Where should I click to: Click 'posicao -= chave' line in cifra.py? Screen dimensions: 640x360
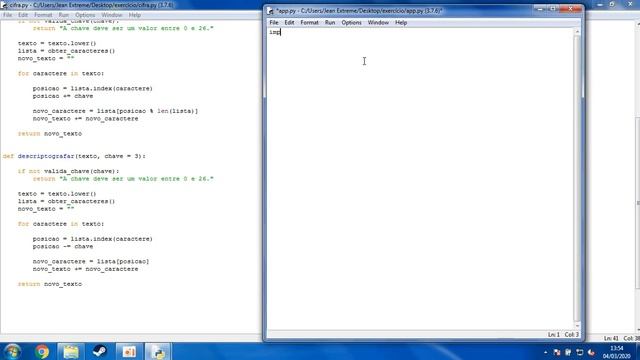tap(63, 247)
